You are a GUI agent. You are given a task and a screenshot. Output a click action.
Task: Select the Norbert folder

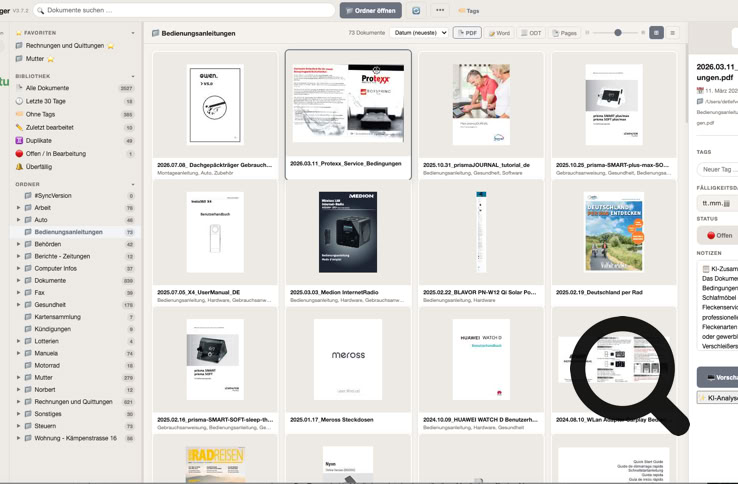pyautogui.click(x=75, y=389)
